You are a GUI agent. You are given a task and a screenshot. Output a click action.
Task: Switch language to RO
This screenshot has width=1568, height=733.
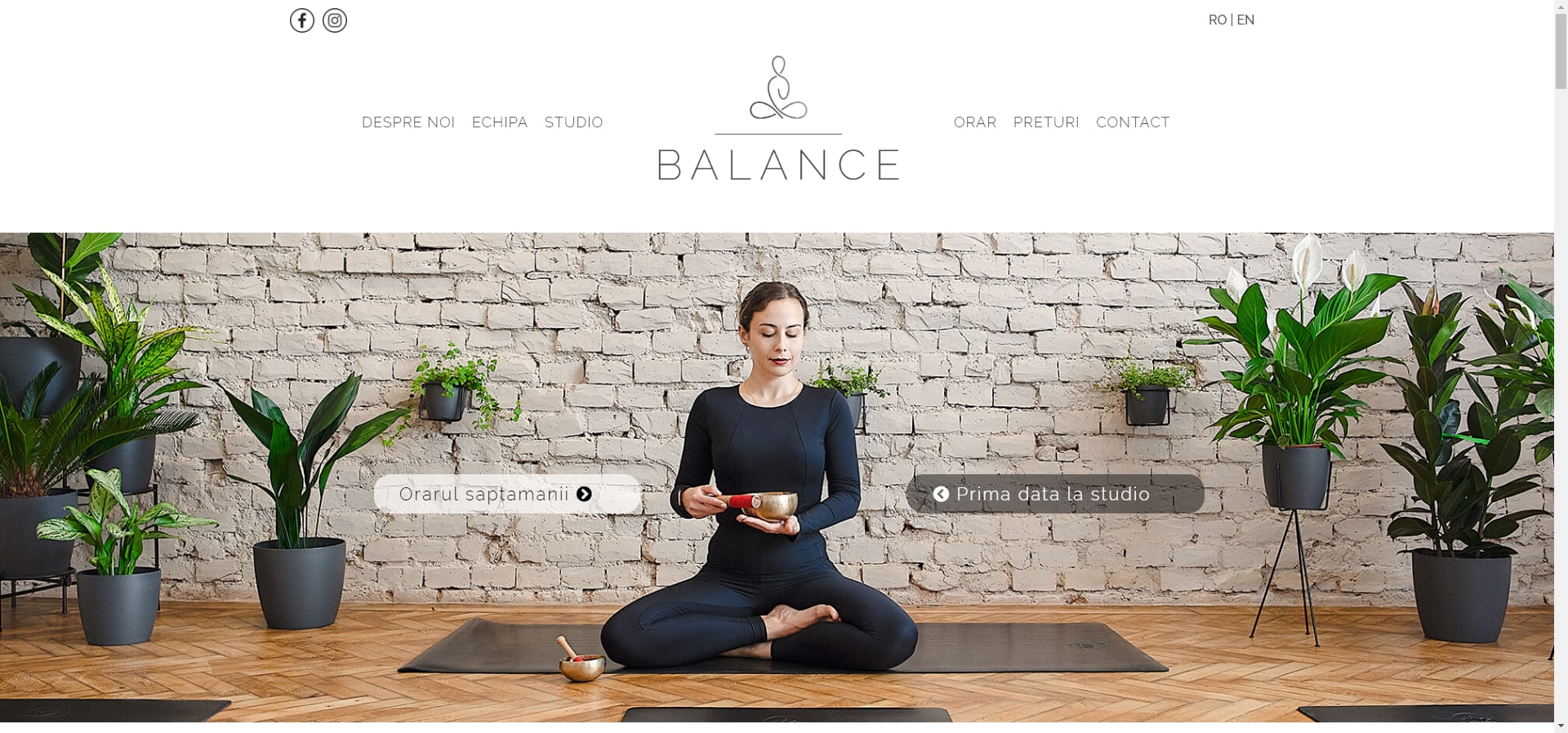coord(1217,20)
